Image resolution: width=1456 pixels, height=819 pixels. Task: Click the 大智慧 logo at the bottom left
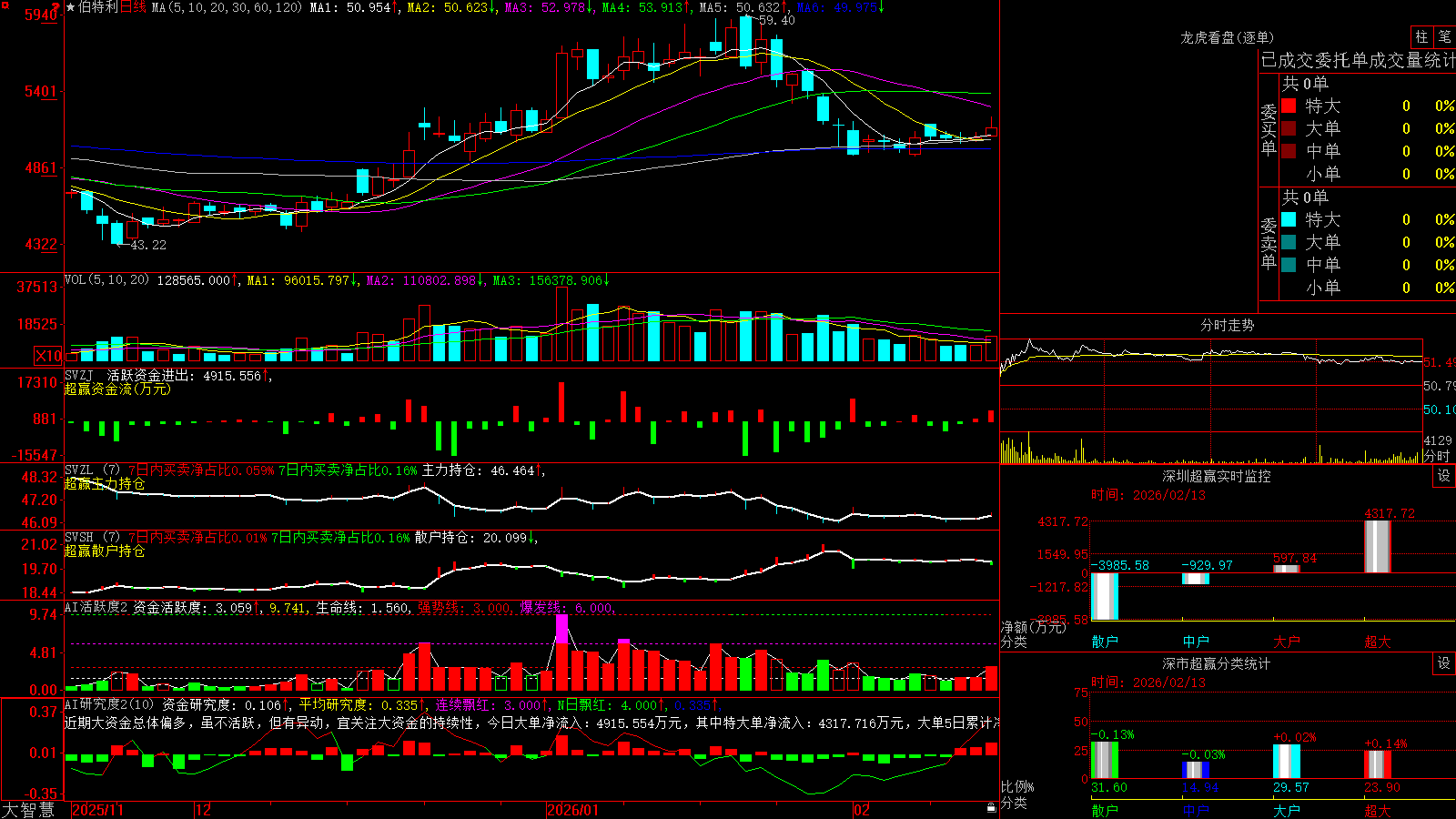pyautogui.click(x=28, y=810)
